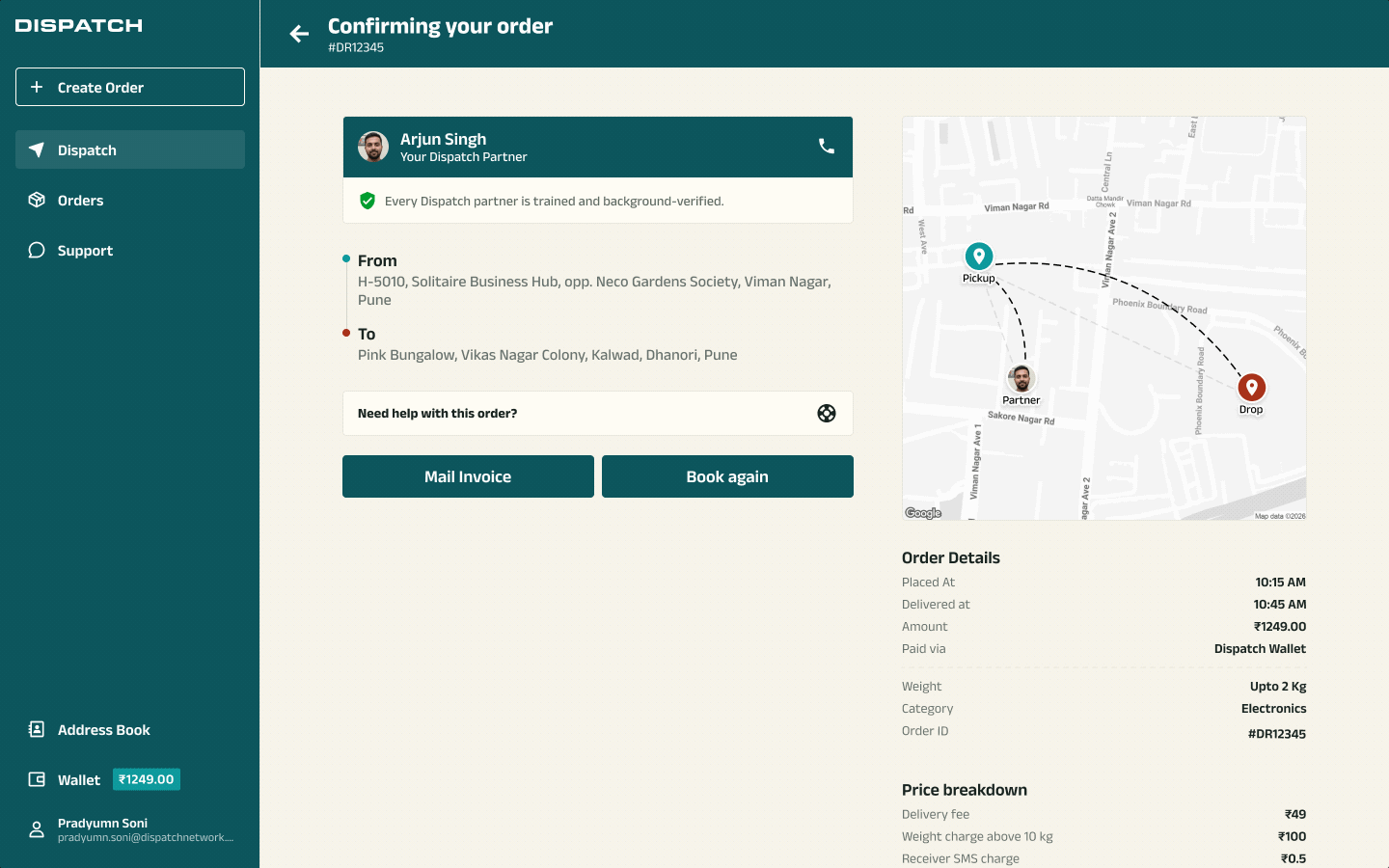Screen dimensions: 1389x868
Task: Click the Wallet icon in sidebar
Action: (x=37, y=779)
